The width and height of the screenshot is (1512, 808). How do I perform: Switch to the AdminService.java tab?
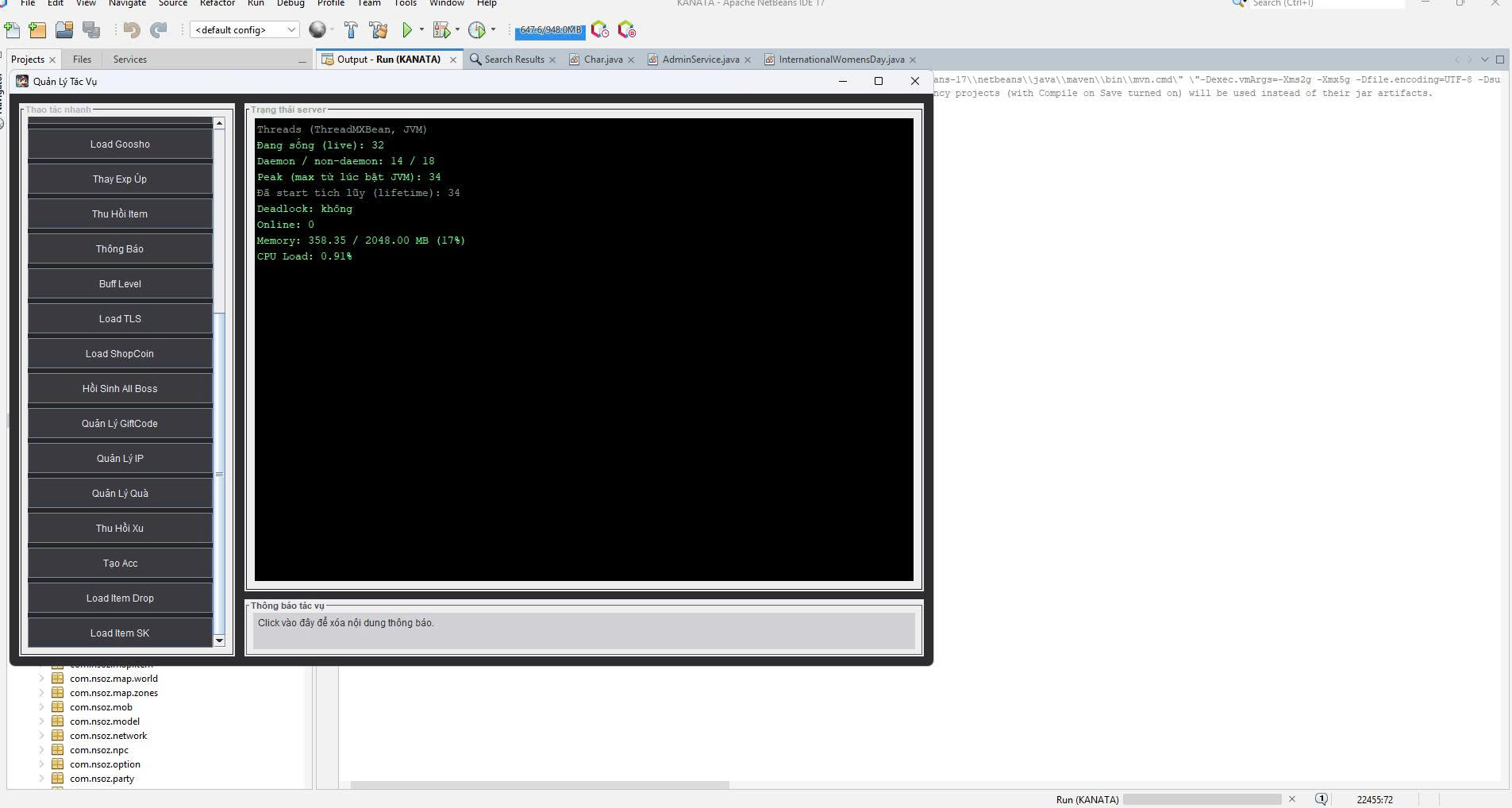coord(700,60)
